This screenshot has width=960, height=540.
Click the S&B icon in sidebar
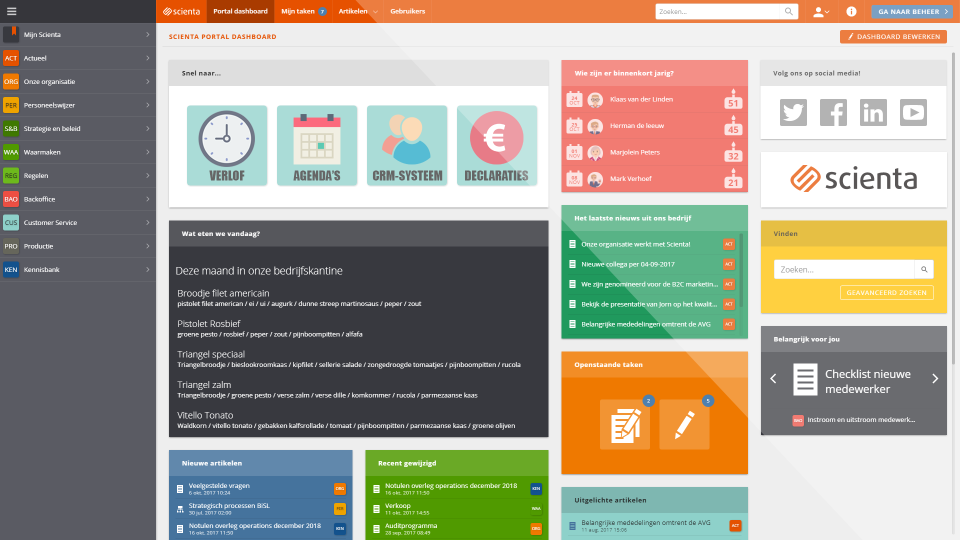click(x=11, y=129)
